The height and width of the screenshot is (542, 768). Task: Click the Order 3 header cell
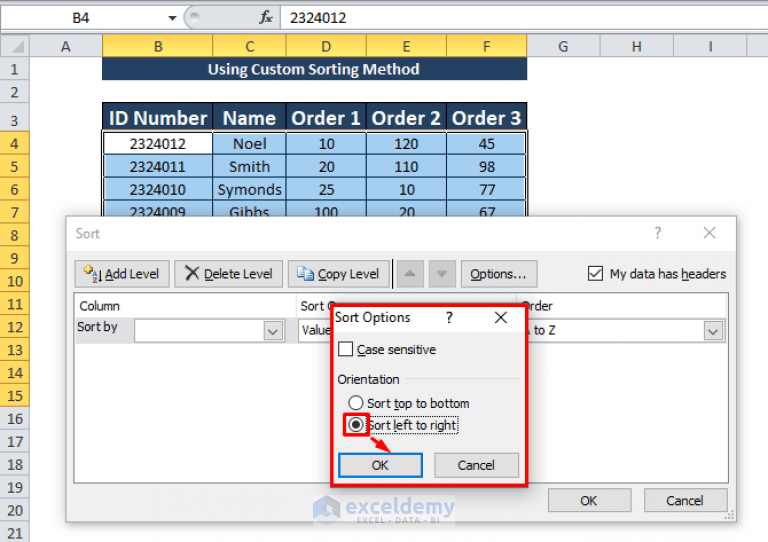click(x=486, y=118)
